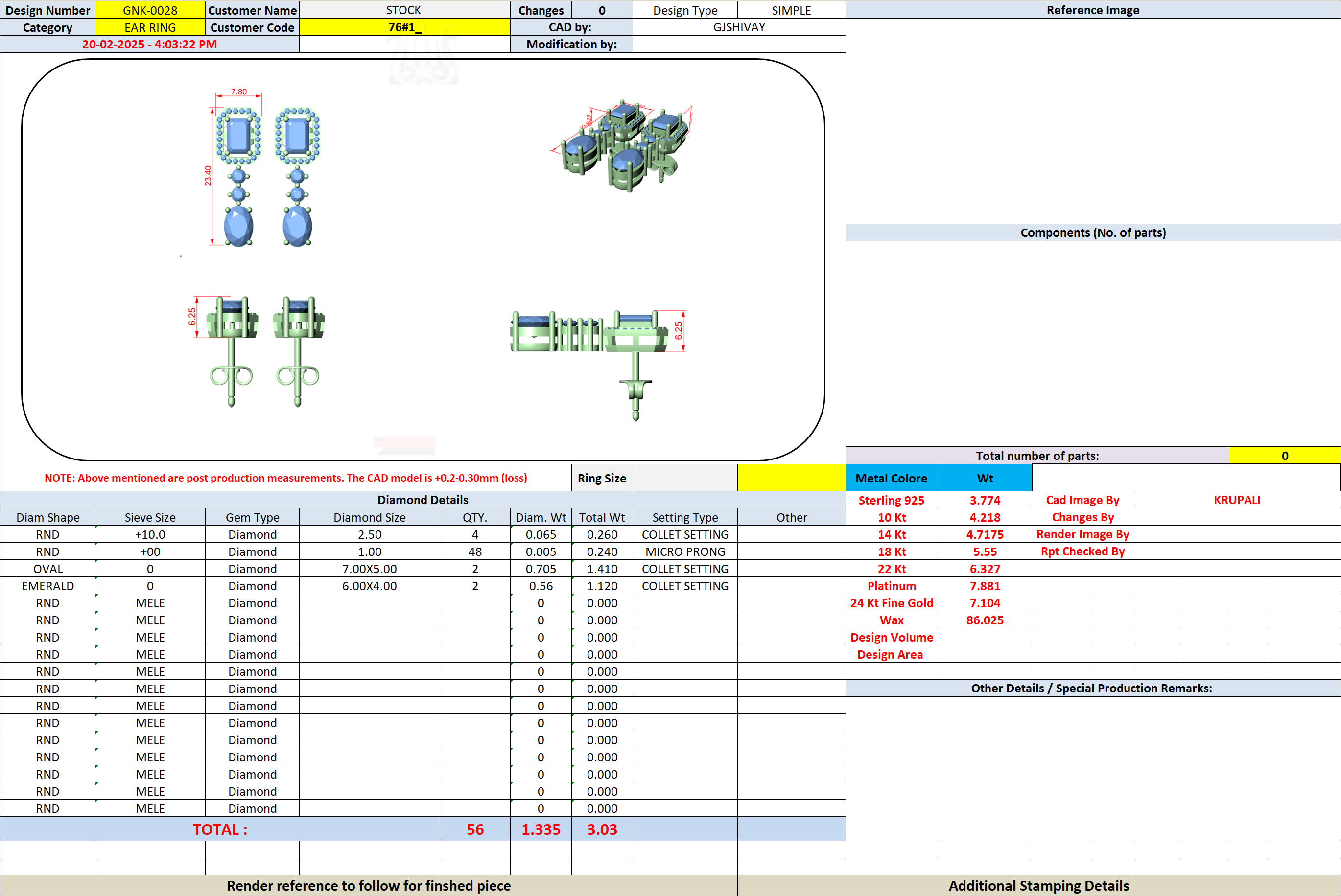Select the yellow cell beside Ring Size

click(x=791, y=478)
